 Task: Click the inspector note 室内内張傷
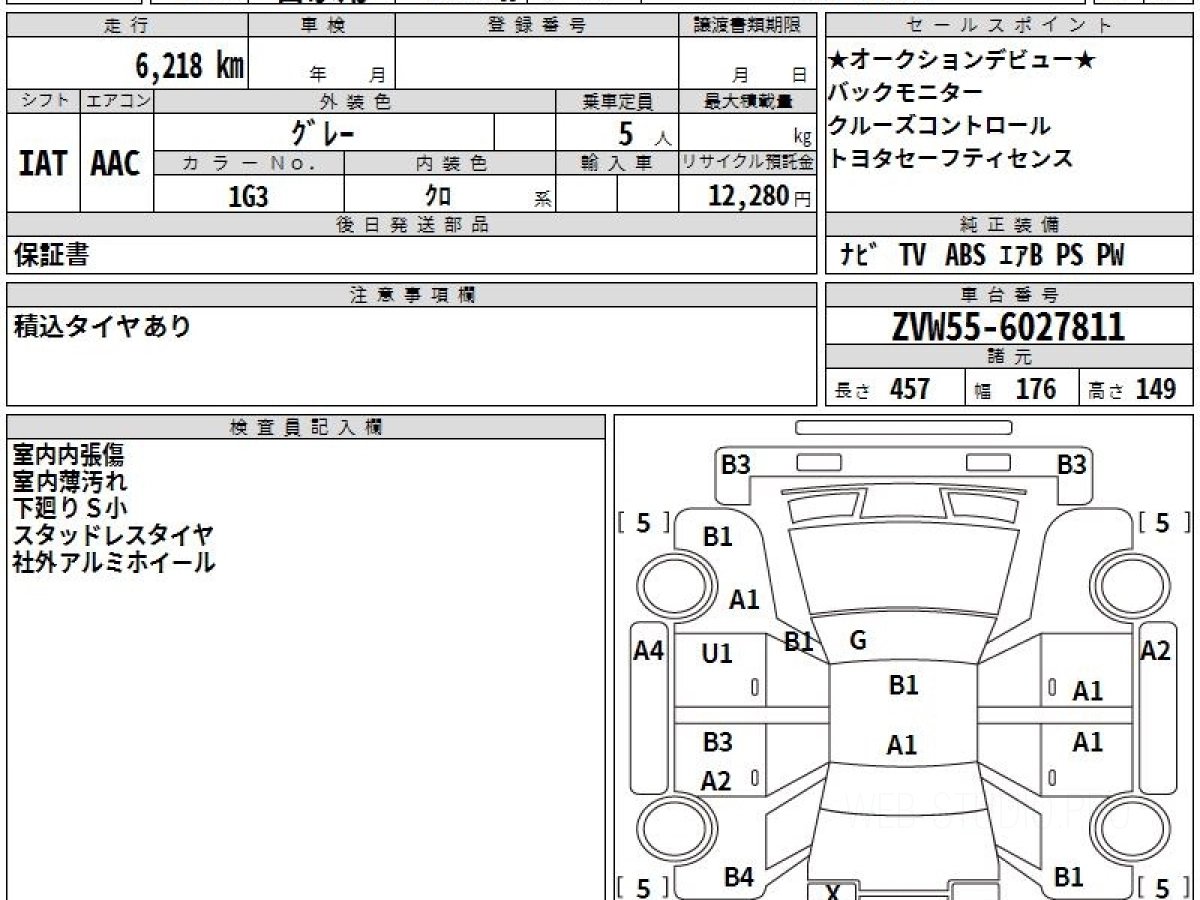pyautogui.click(x=69, y=454)
